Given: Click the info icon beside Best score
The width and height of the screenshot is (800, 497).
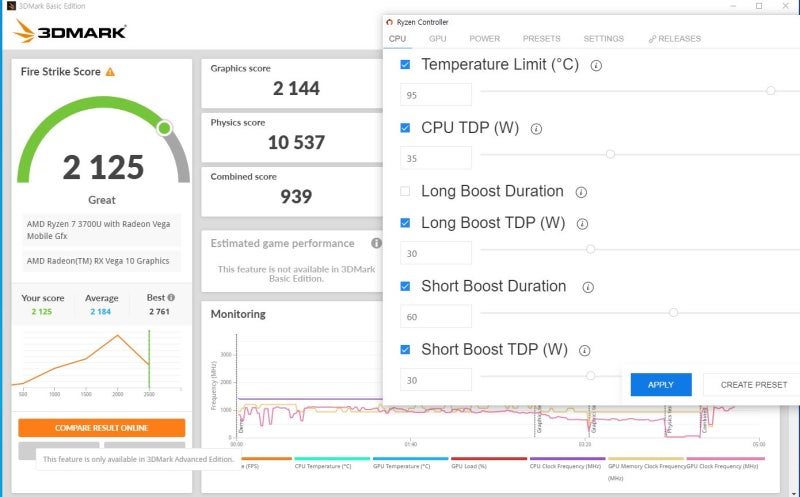Looking at the screenshot, I should pos(171,297).
